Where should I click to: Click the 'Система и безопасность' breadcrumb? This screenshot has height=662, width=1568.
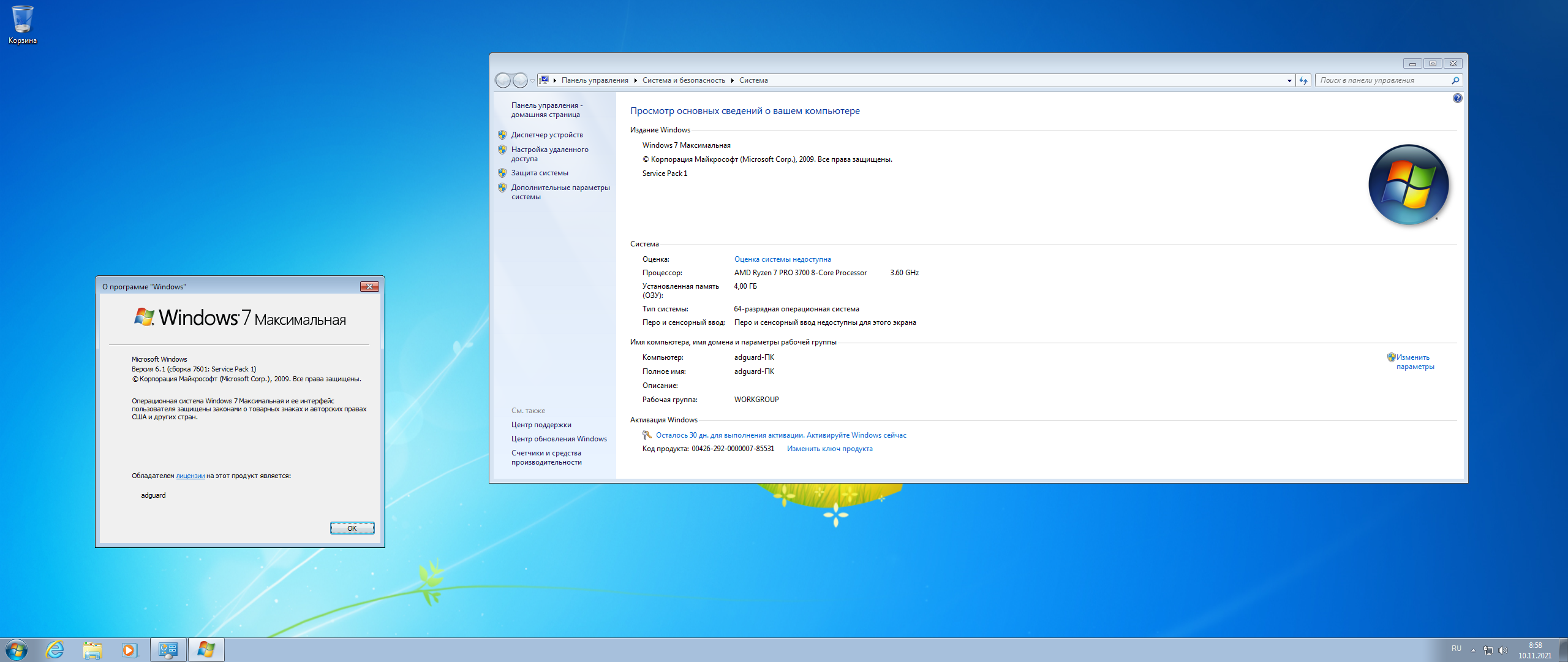point(684,80)
